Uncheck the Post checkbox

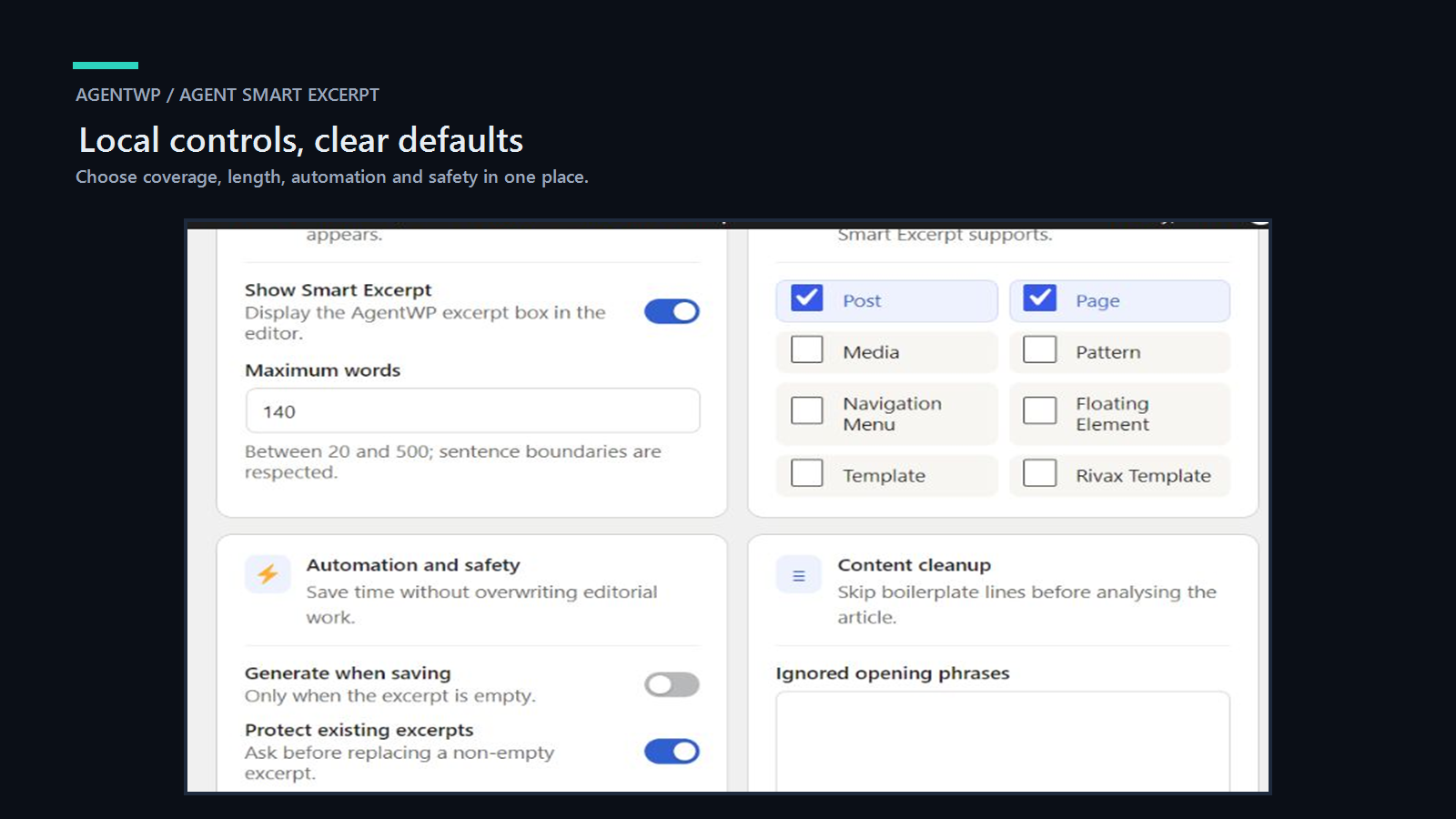pyautogui.click(x=807, y=298)
